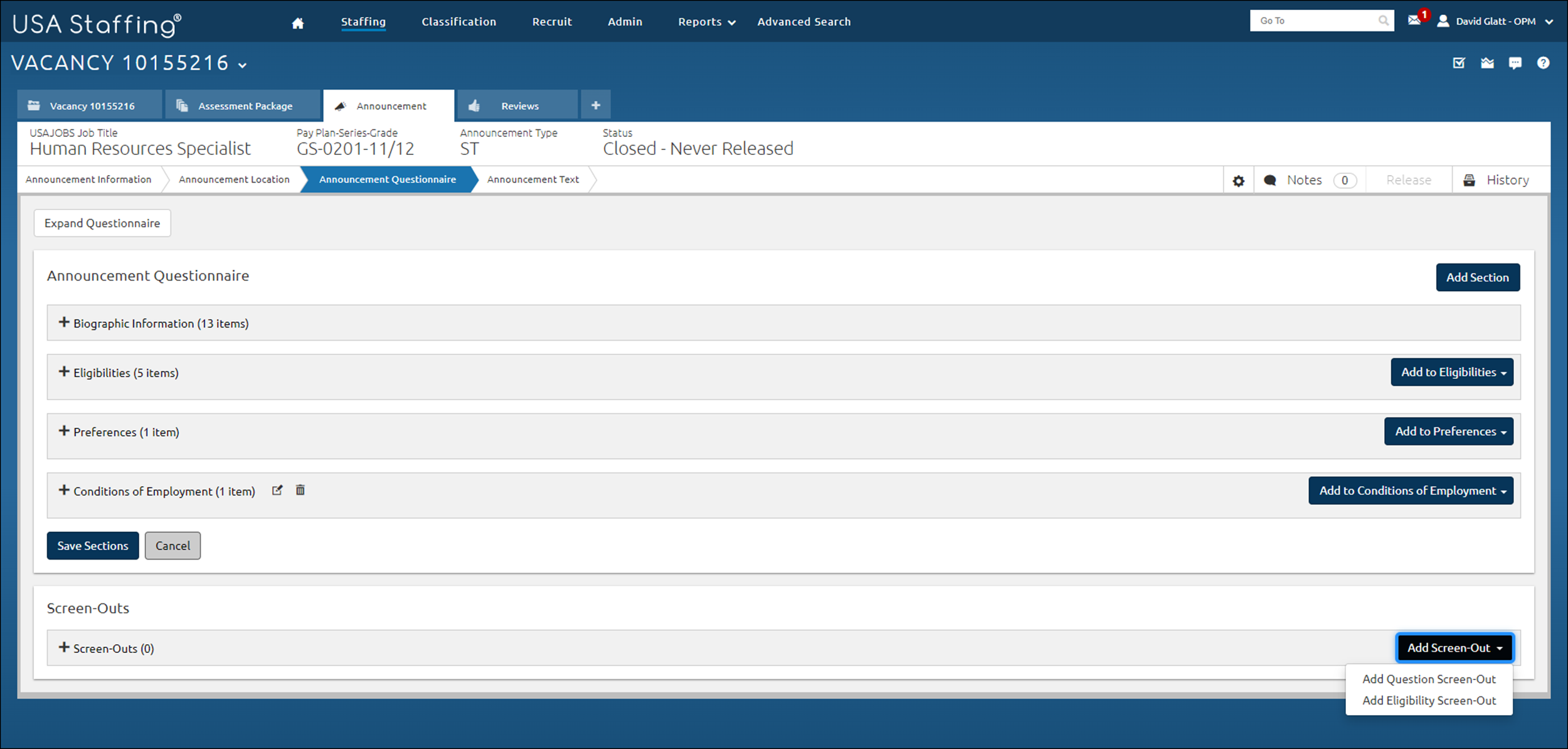Open the Reports dropdown menu
The image size is (1568, 749).
706,22
